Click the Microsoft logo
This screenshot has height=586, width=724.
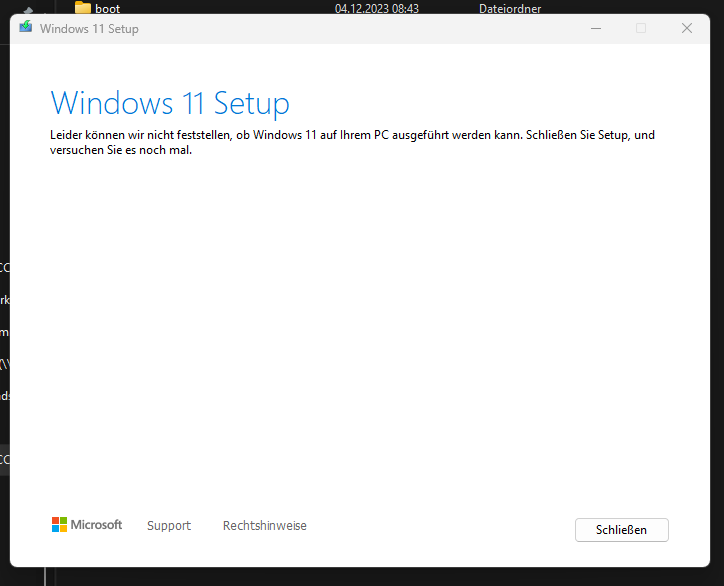click(x=87, y=525)
